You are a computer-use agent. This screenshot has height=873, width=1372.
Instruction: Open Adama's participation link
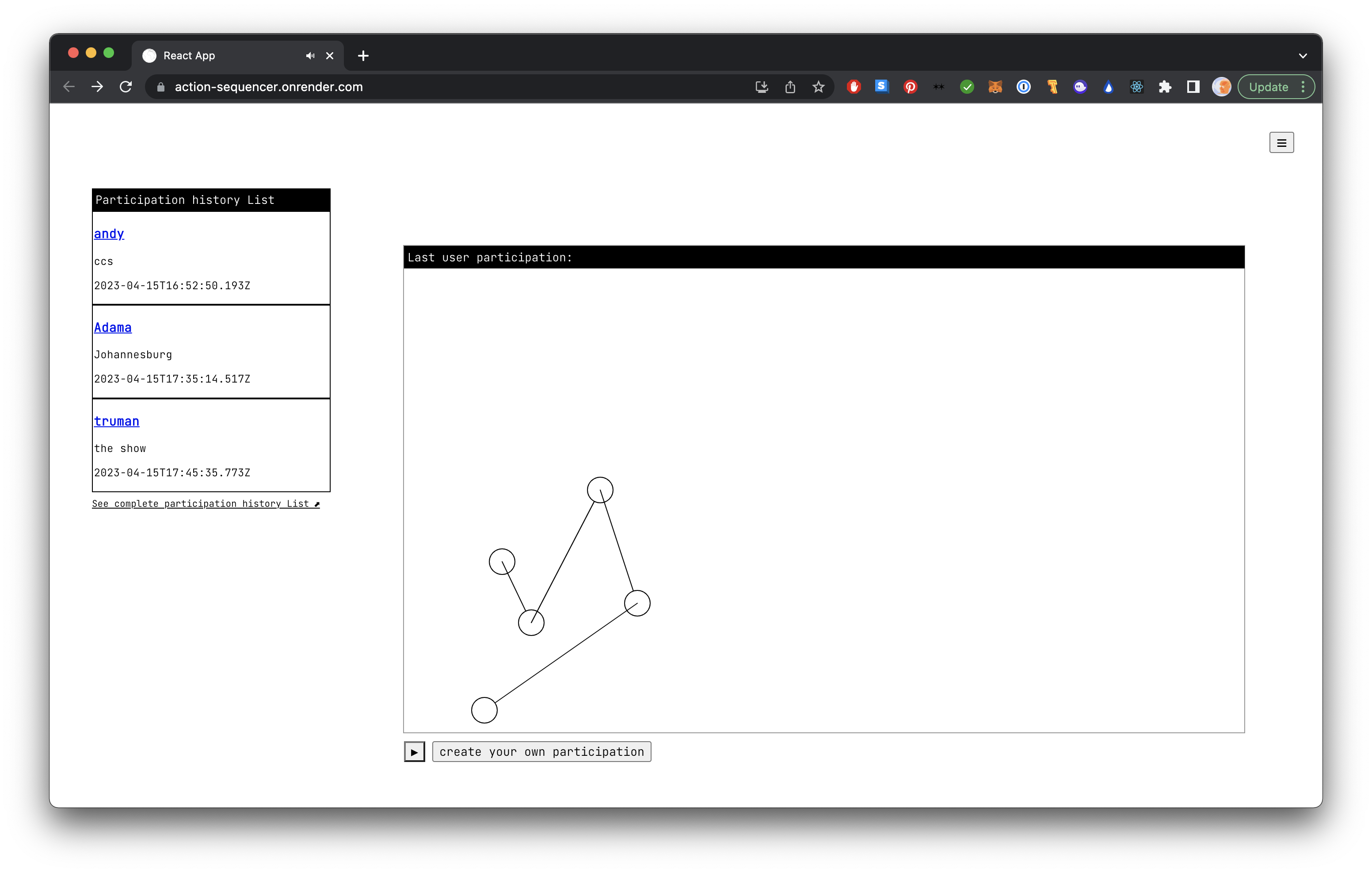(x=113, y=327)
